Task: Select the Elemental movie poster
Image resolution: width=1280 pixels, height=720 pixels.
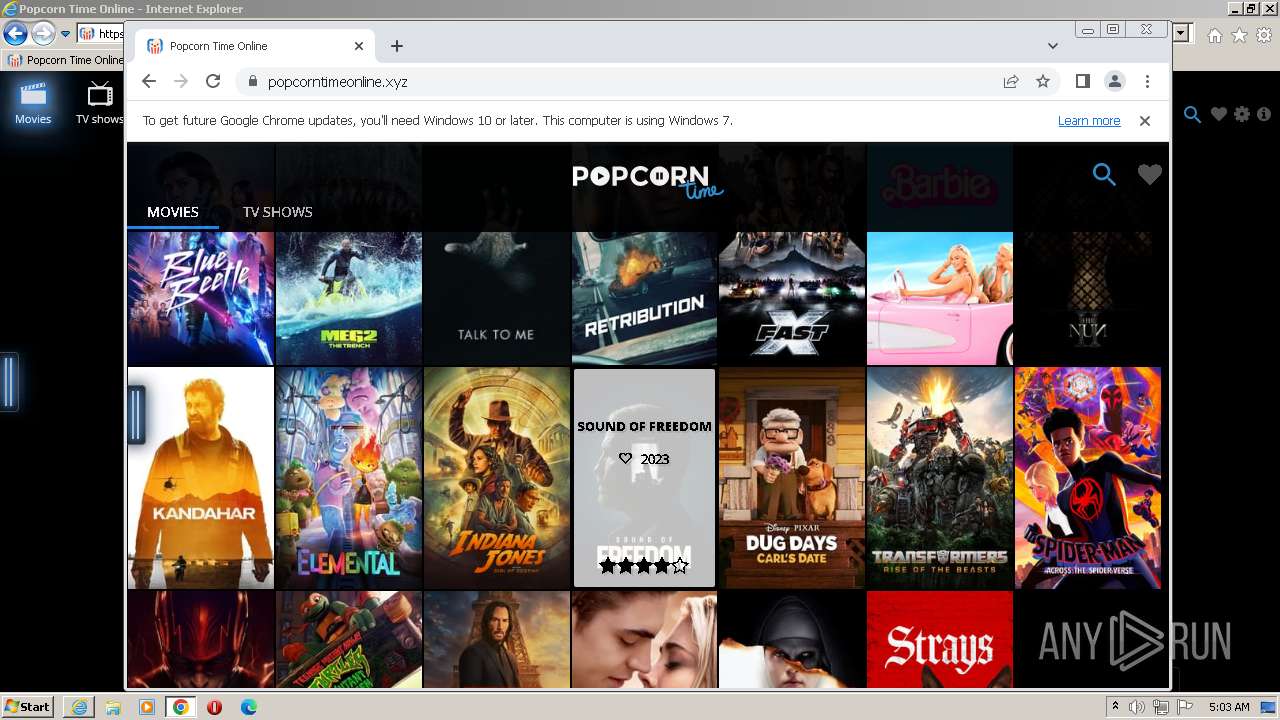Action: click(x=349, y=478)
